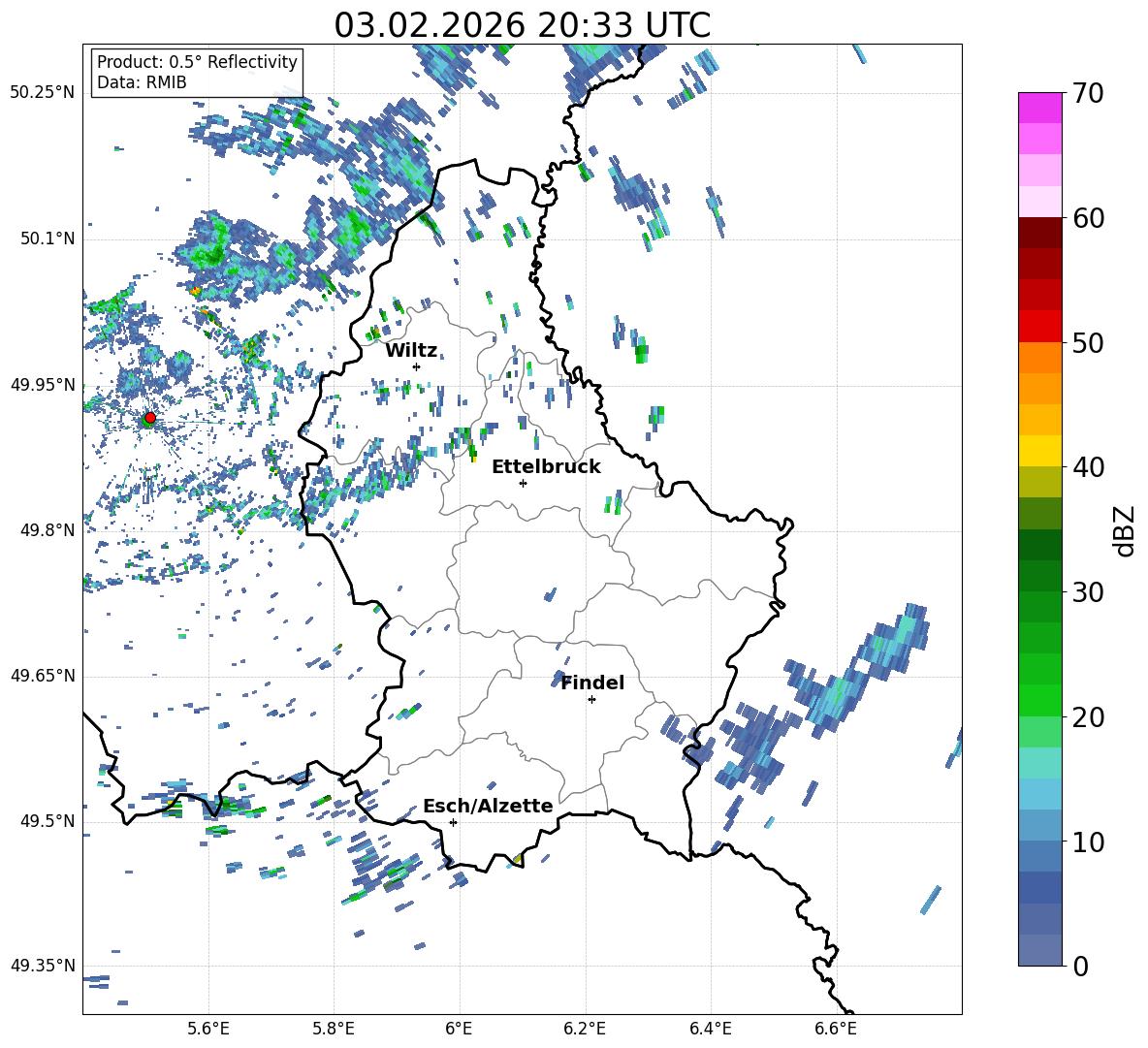
Task: Click the 6.4°E longitude label
Action: pyautogui.click(x=710, y=1029)
